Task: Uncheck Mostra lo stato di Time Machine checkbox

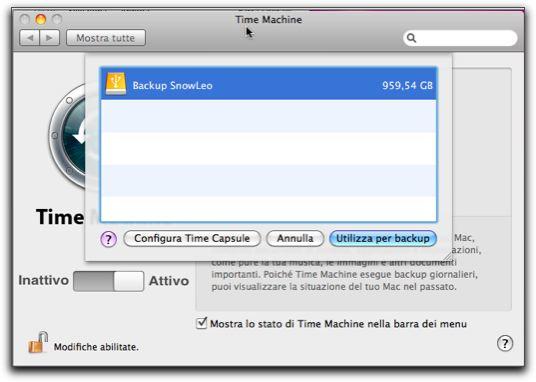Action: (202, 323)
